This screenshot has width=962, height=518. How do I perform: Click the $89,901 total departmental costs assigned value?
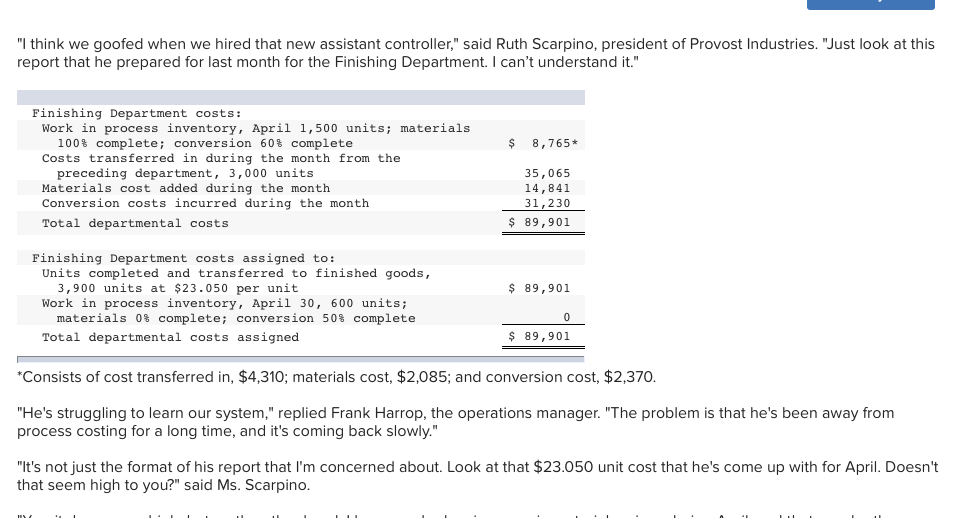[540, 336]
